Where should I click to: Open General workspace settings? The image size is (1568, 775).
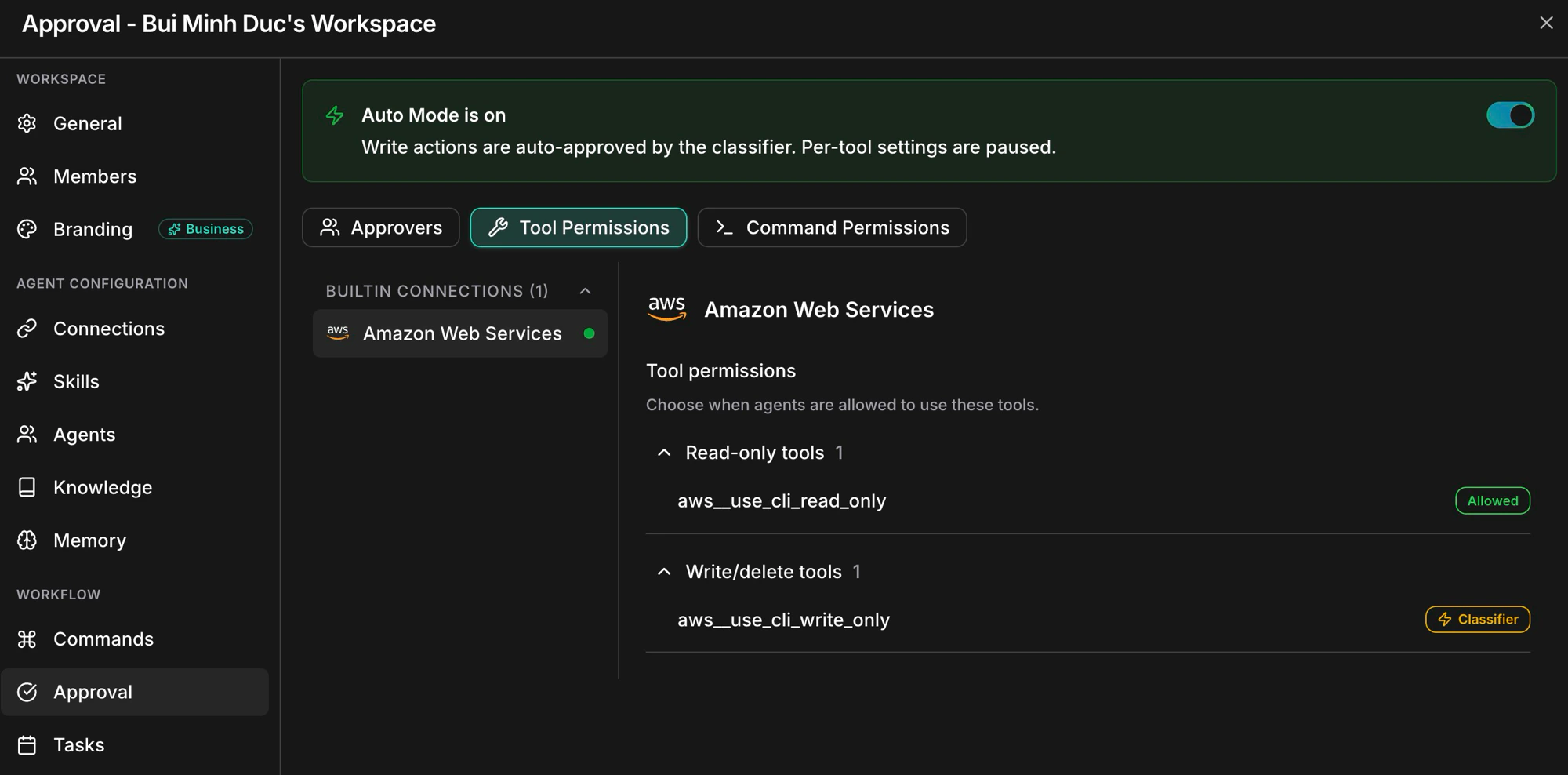135,123
